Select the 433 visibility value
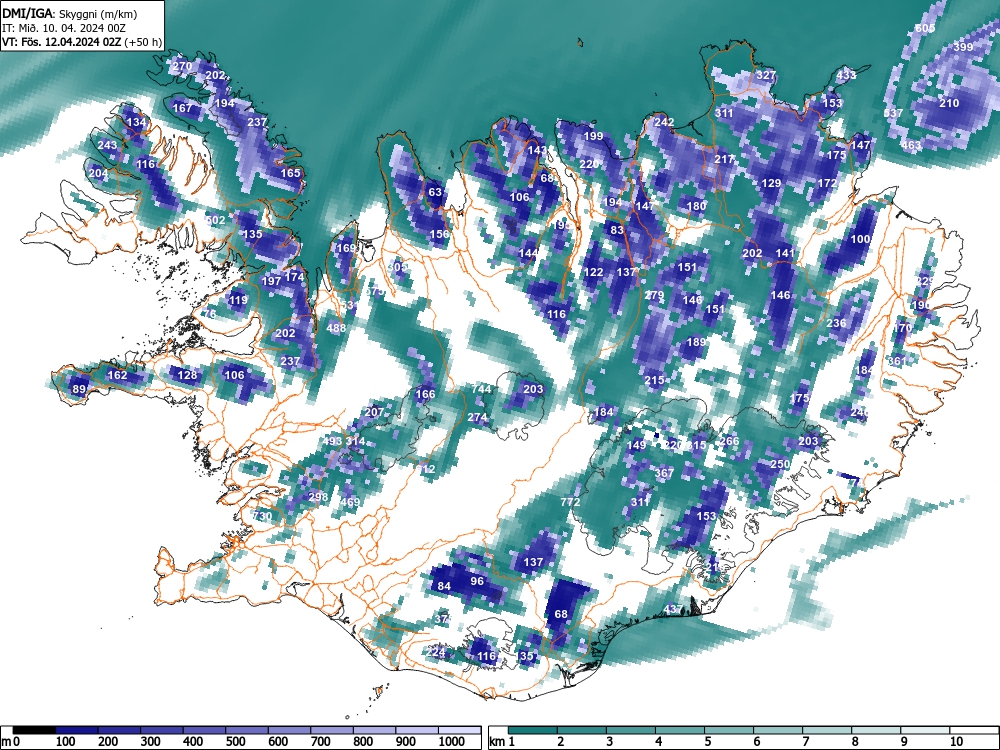The width and height of the screenshot is (1000, 750). (x=846, y=75)
